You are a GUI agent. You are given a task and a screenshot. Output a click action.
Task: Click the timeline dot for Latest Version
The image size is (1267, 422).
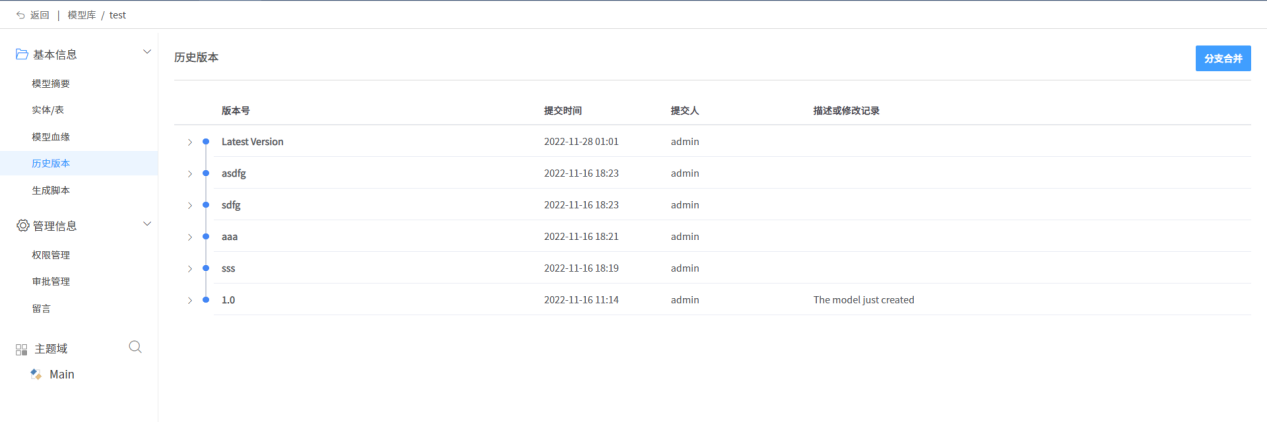pyautogui.click(x=206, y=141)
